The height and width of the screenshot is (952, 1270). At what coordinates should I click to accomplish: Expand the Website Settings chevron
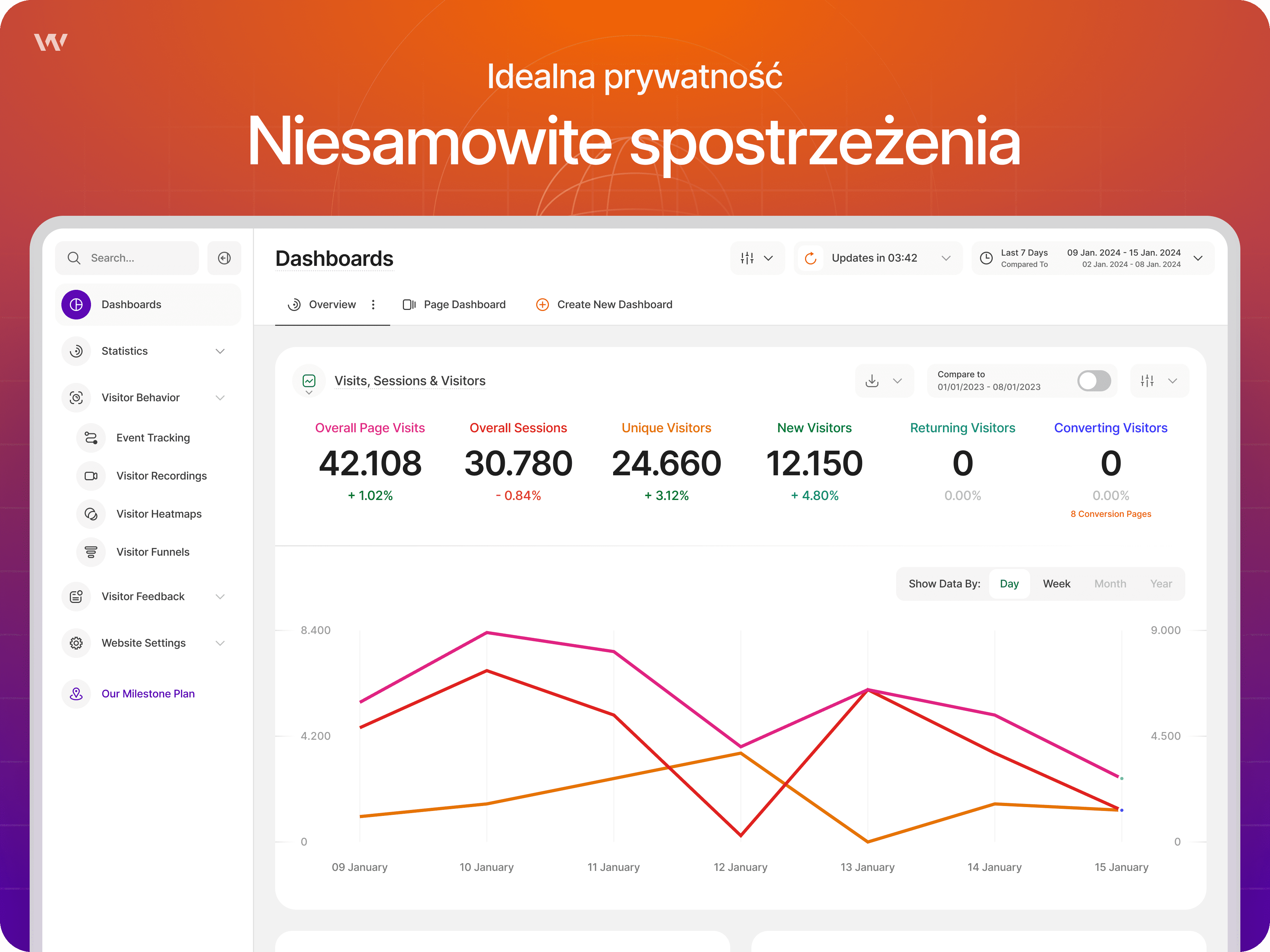pos(220,643)
